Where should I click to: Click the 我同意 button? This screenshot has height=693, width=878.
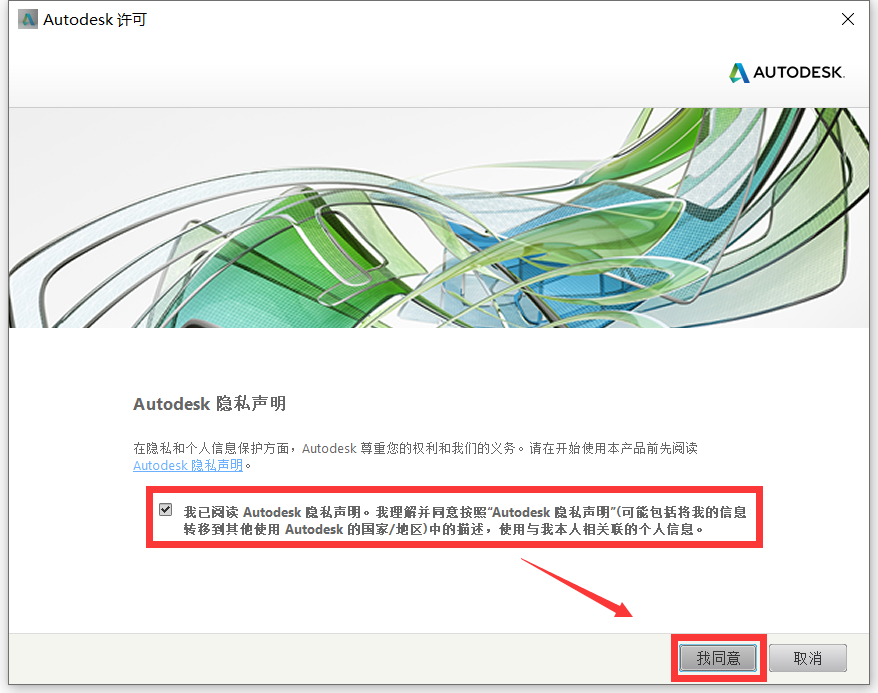(x=718, y=658)
